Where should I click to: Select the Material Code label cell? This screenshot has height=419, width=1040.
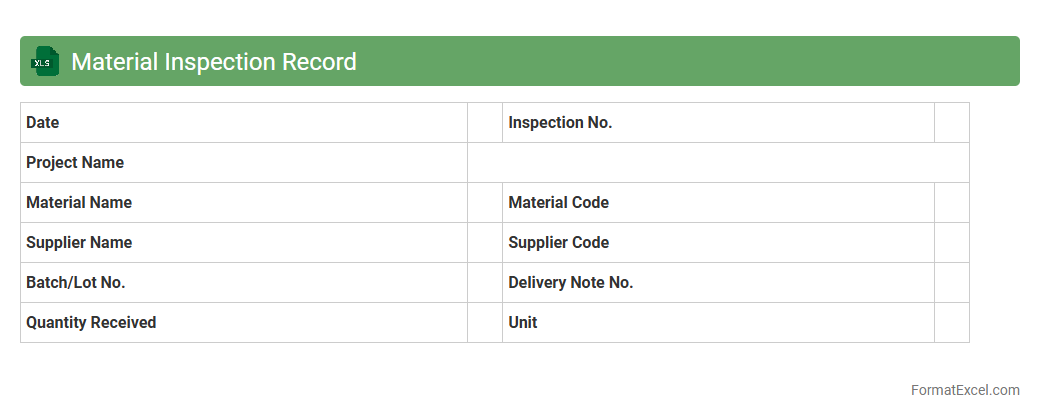(x=718, y=203)
